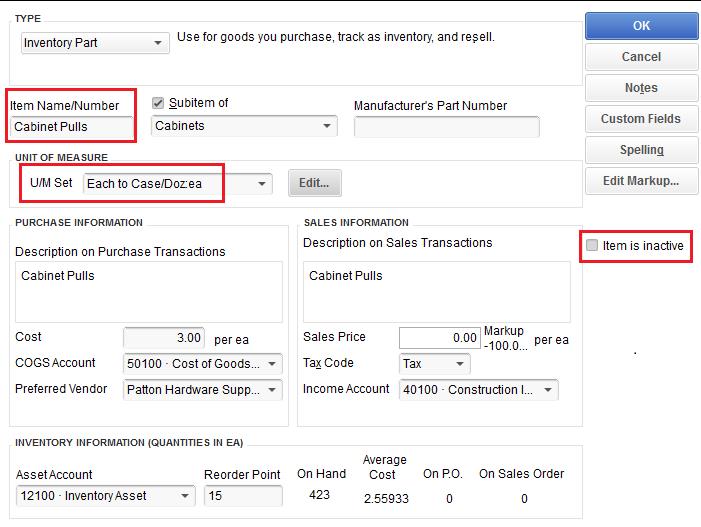Open the Preferred Vendor dropdown
Viewport: 701px width, 527px height.
click(x=273, y=390)
